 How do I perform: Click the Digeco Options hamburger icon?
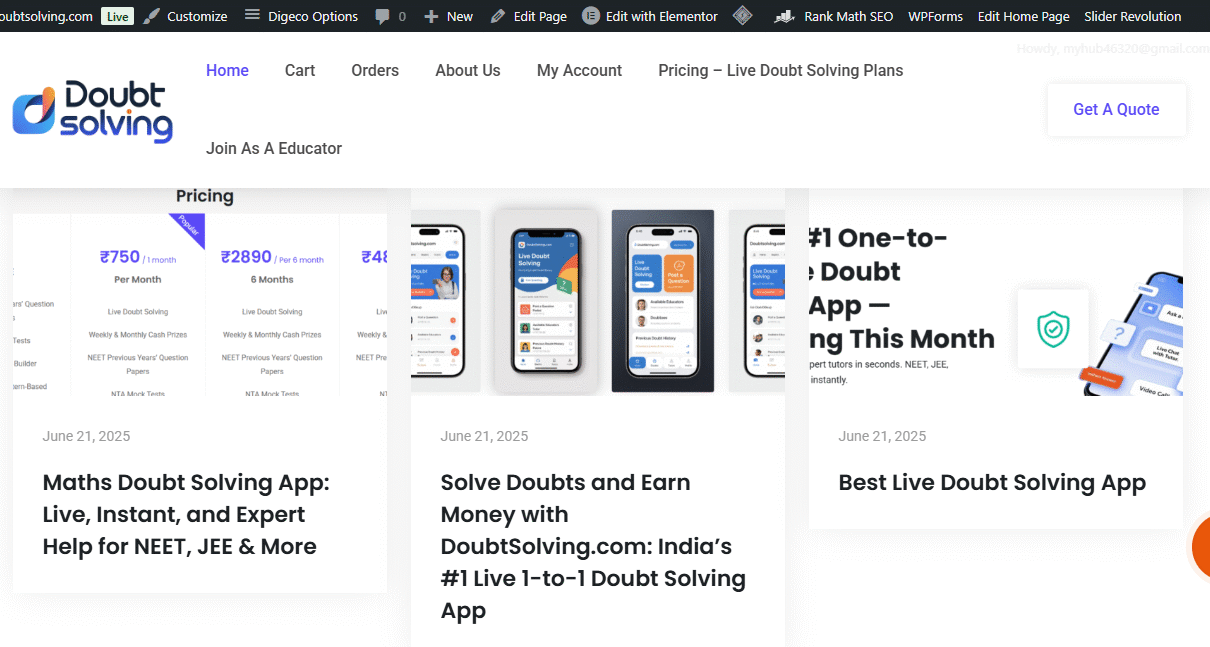pos(252,16)
